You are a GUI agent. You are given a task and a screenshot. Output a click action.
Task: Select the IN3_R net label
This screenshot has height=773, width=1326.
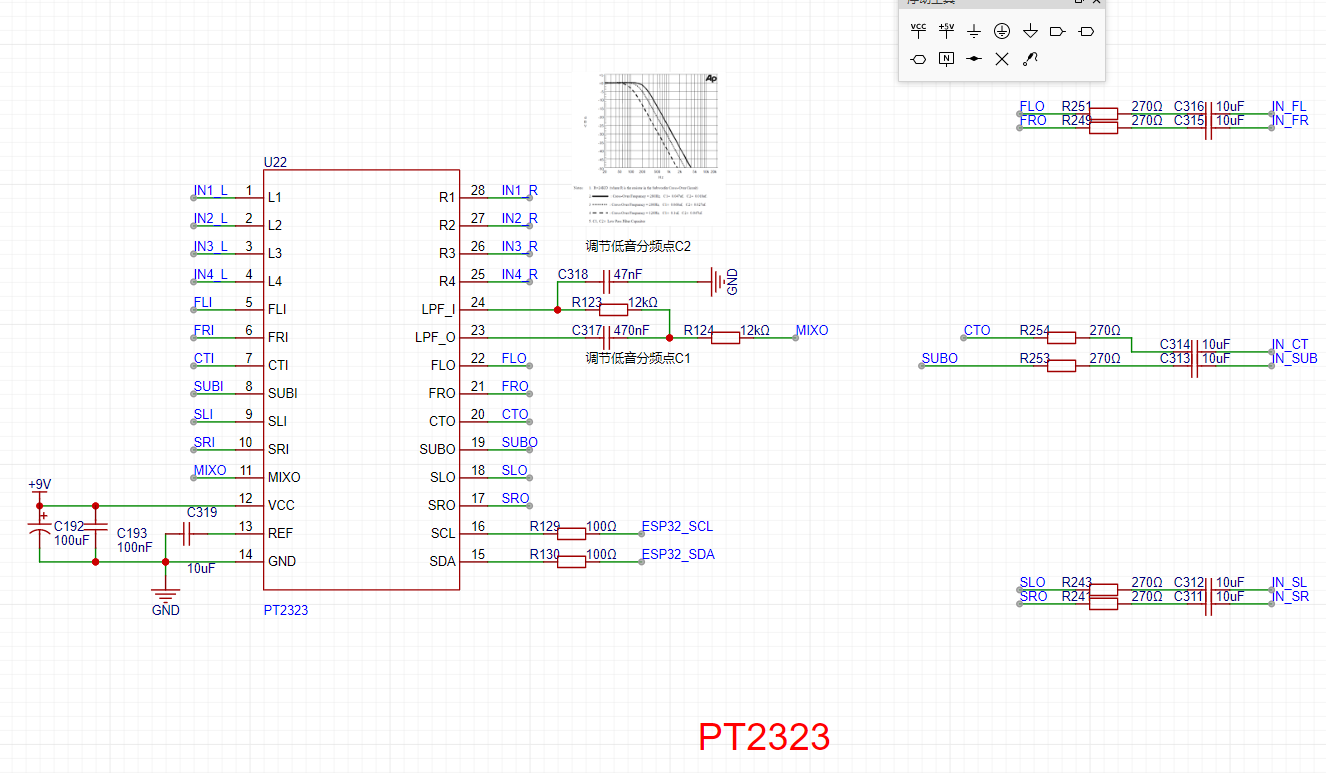pyautogui.click(x=519, y=246)
